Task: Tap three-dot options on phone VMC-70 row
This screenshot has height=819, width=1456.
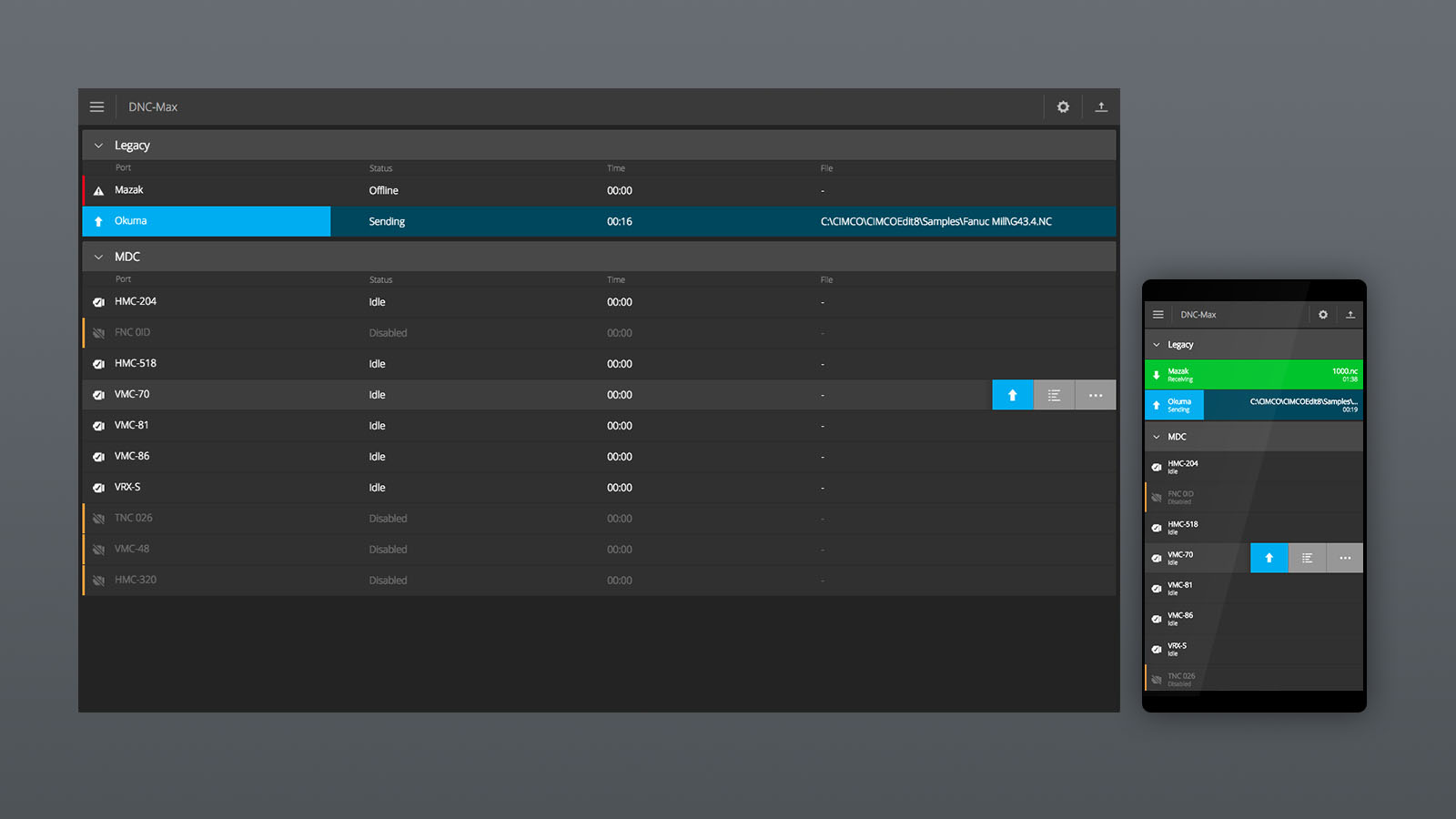Action: click(x=1345, y=558)
